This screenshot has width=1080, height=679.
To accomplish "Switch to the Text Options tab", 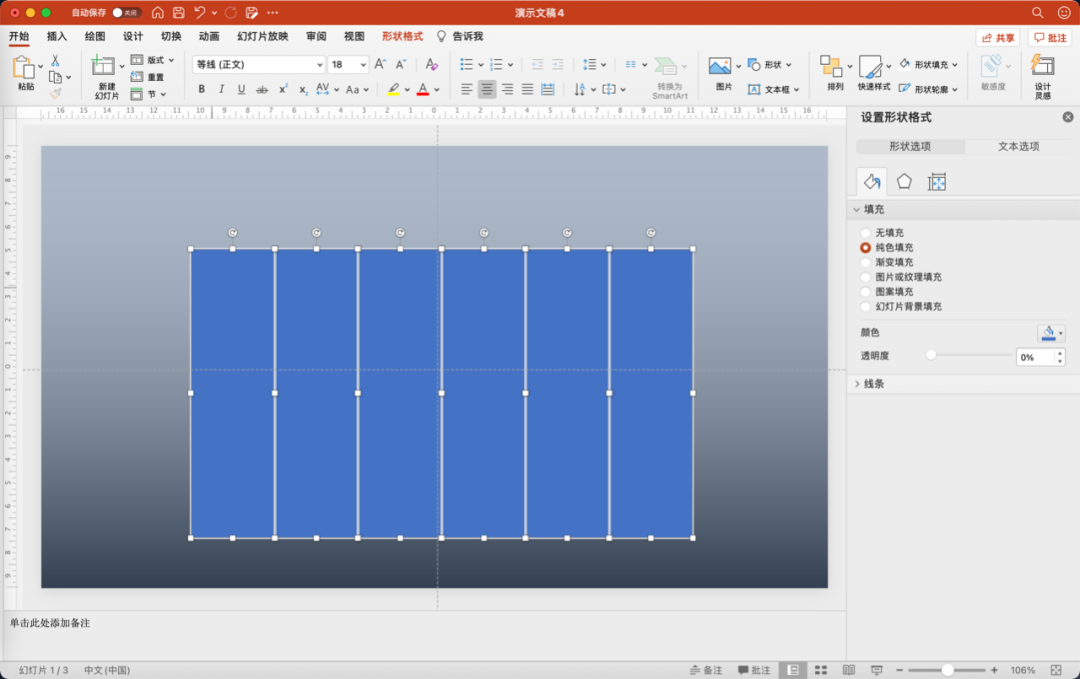I will pos(1018,146).
